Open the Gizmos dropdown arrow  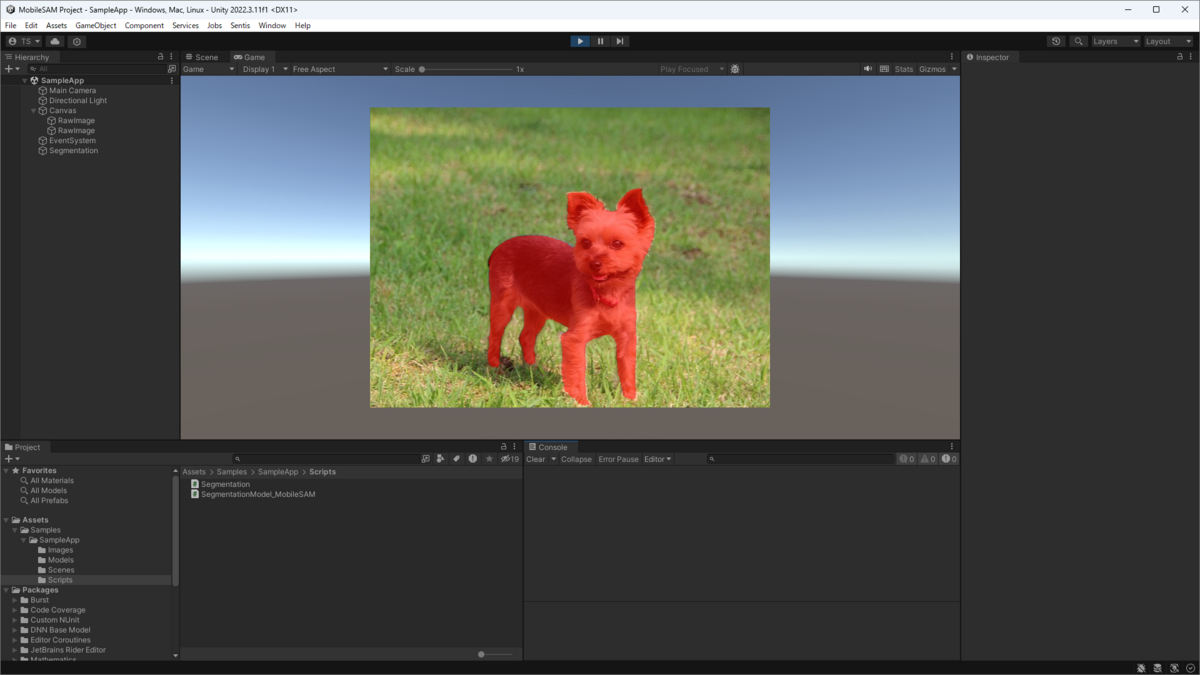point(954,69)
